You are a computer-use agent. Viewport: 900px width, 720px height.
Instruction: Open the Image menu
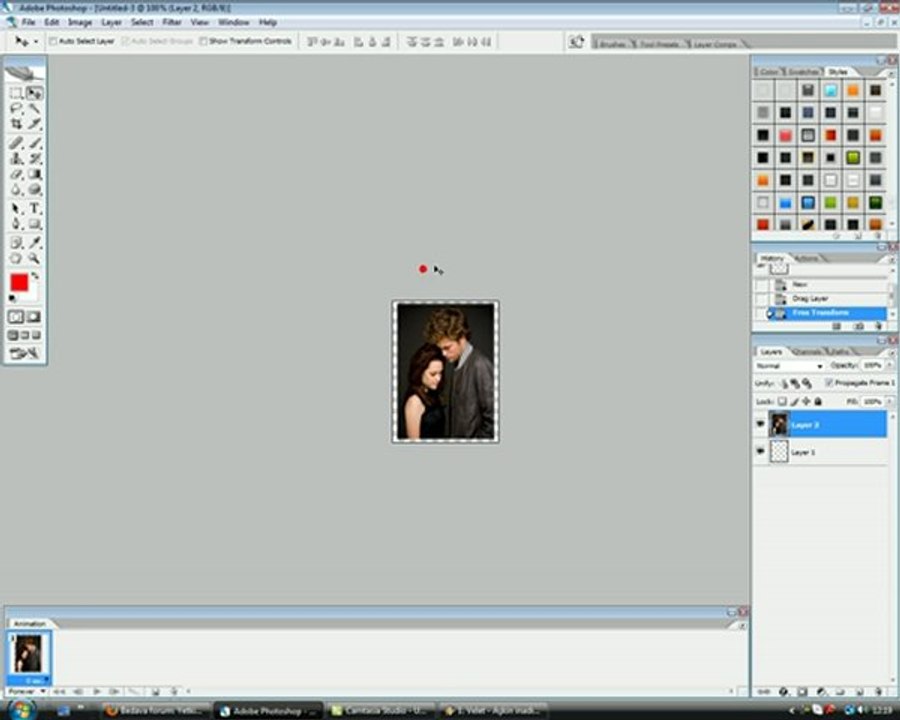coord(80,22)
